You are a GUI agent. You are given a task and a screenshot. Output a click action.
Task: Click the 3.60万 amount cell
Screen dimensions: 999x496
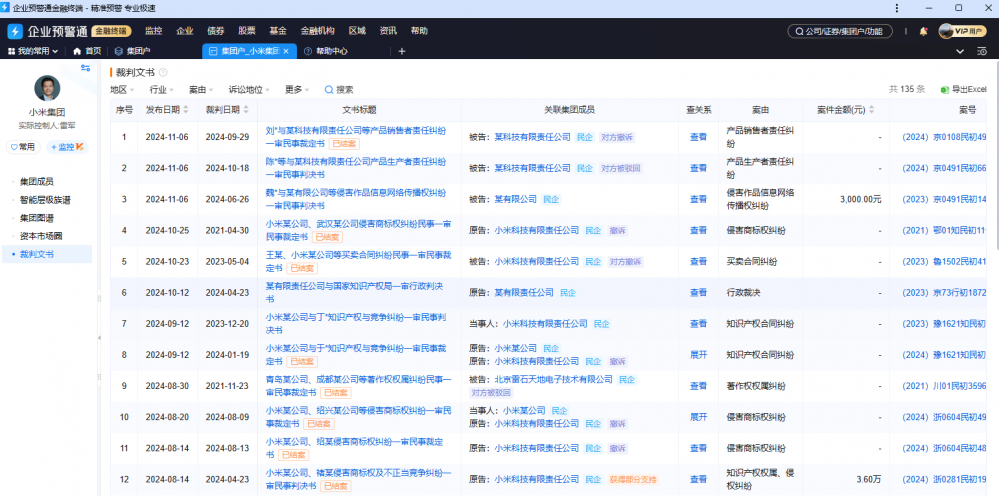click(x=869, y=479)
